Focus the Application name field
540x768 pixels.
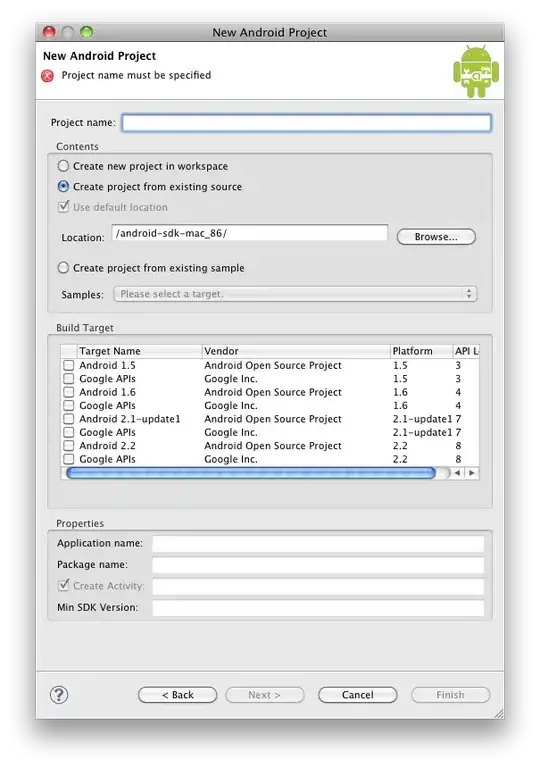318,543
